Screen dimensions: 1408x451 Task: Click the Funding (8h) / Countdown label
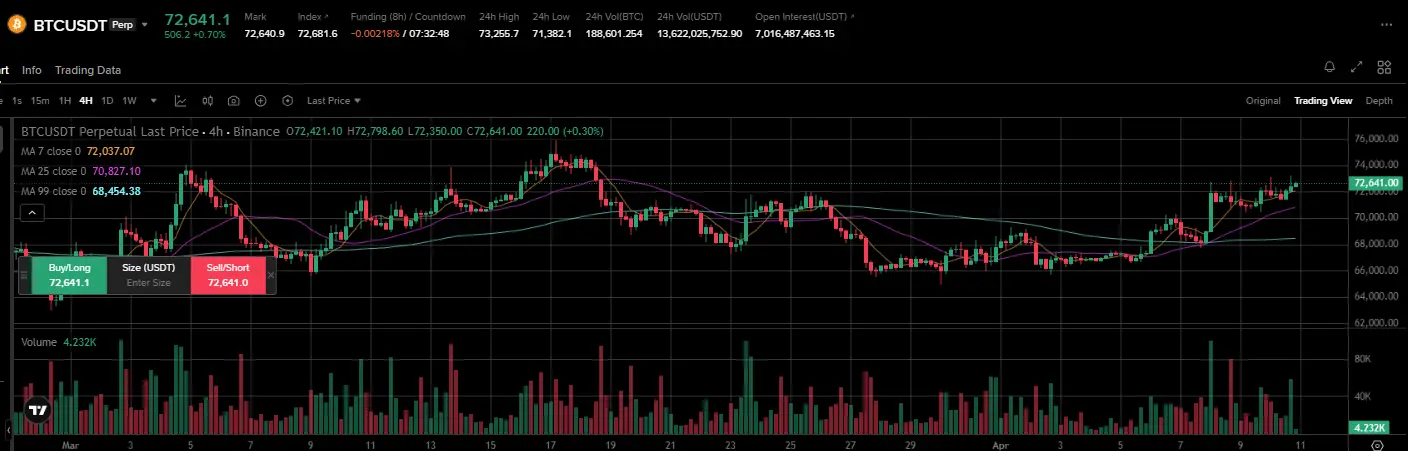pyautogui.click(x=408, y=17)
